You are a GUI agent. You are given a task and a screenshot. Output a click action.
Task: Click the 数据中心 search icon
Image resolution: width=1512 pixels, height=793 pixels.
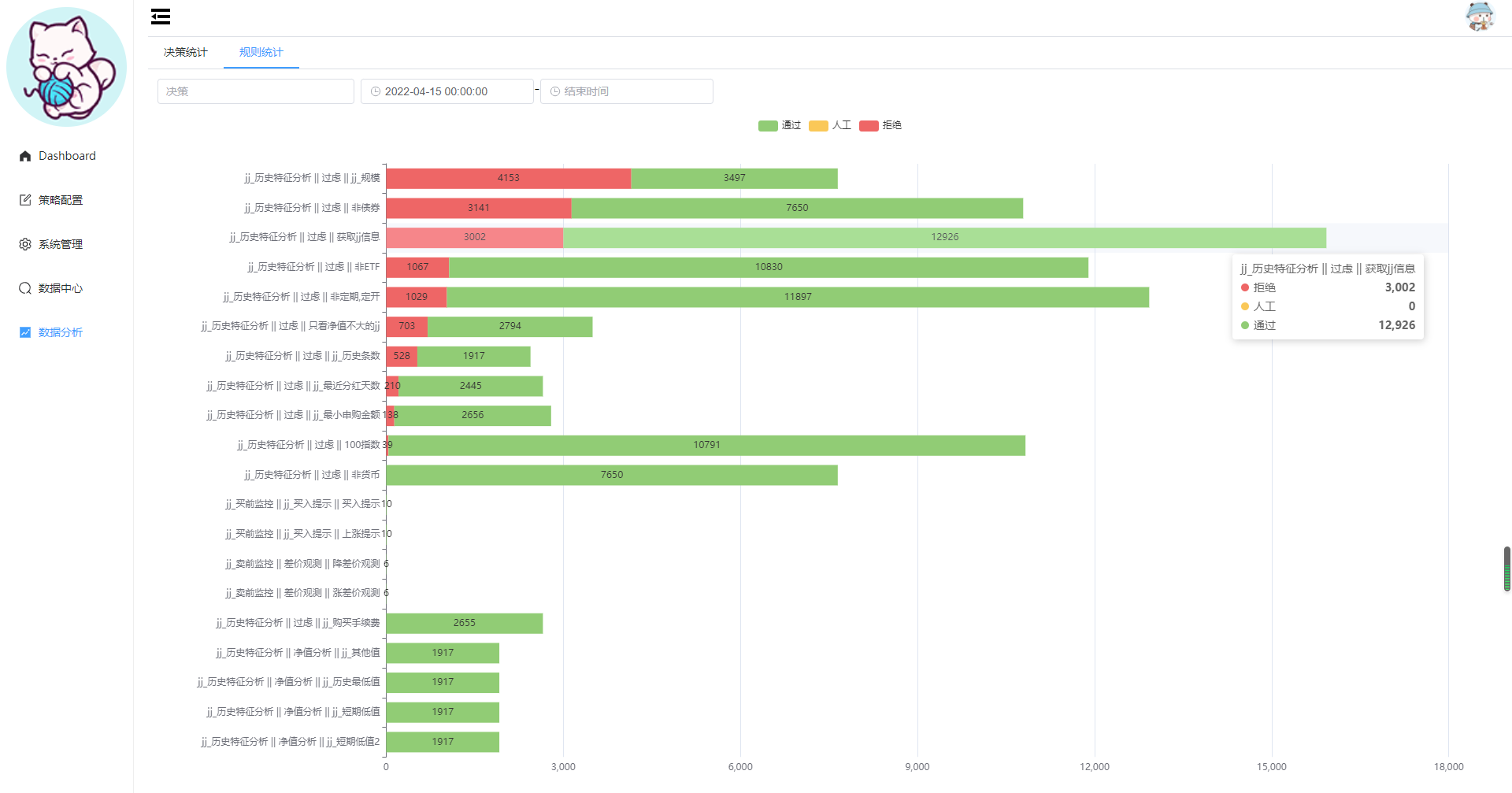coord(25,288)
